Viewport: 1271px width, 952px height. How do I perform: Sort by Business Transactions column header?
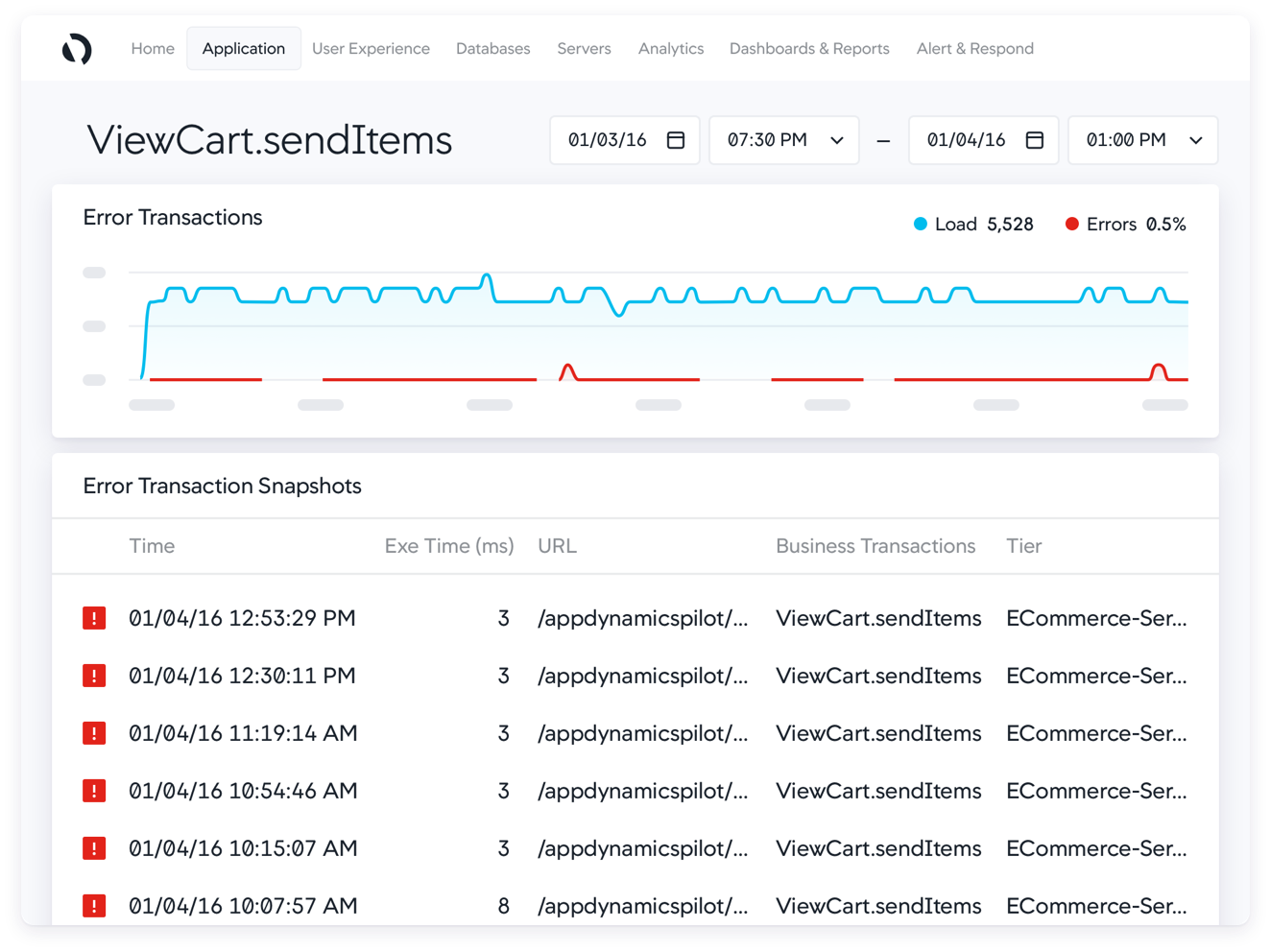pos(875,546)
